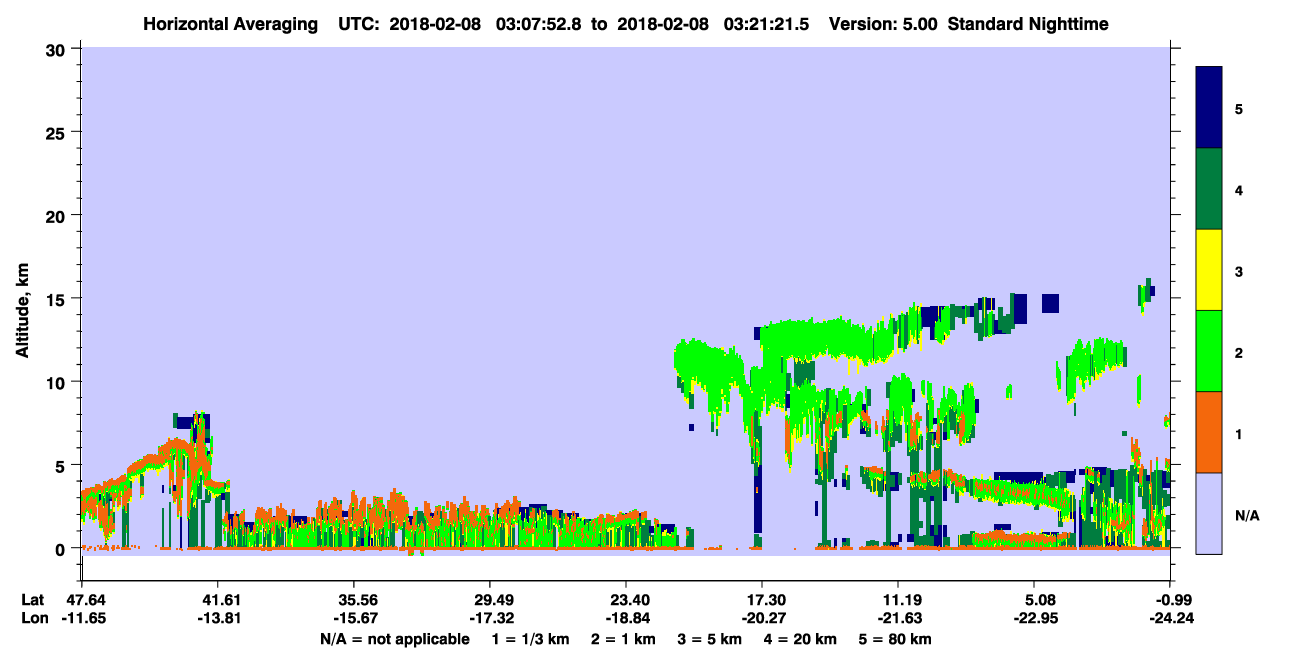Click the 'Lat' row label

(x=32, y=600)
